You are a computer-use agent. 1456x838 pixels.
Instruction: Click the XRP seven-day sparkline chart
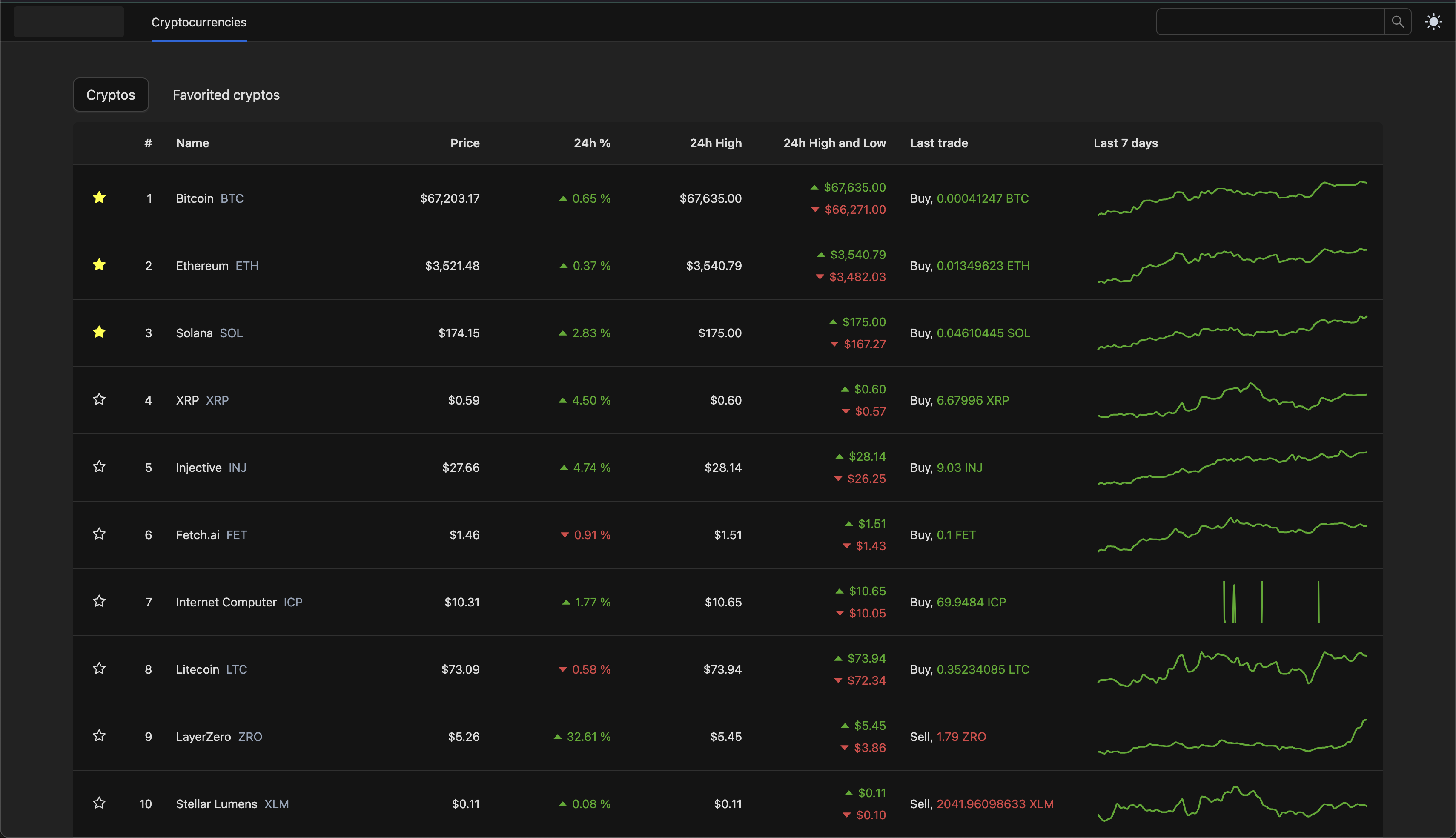point(1231,400)
